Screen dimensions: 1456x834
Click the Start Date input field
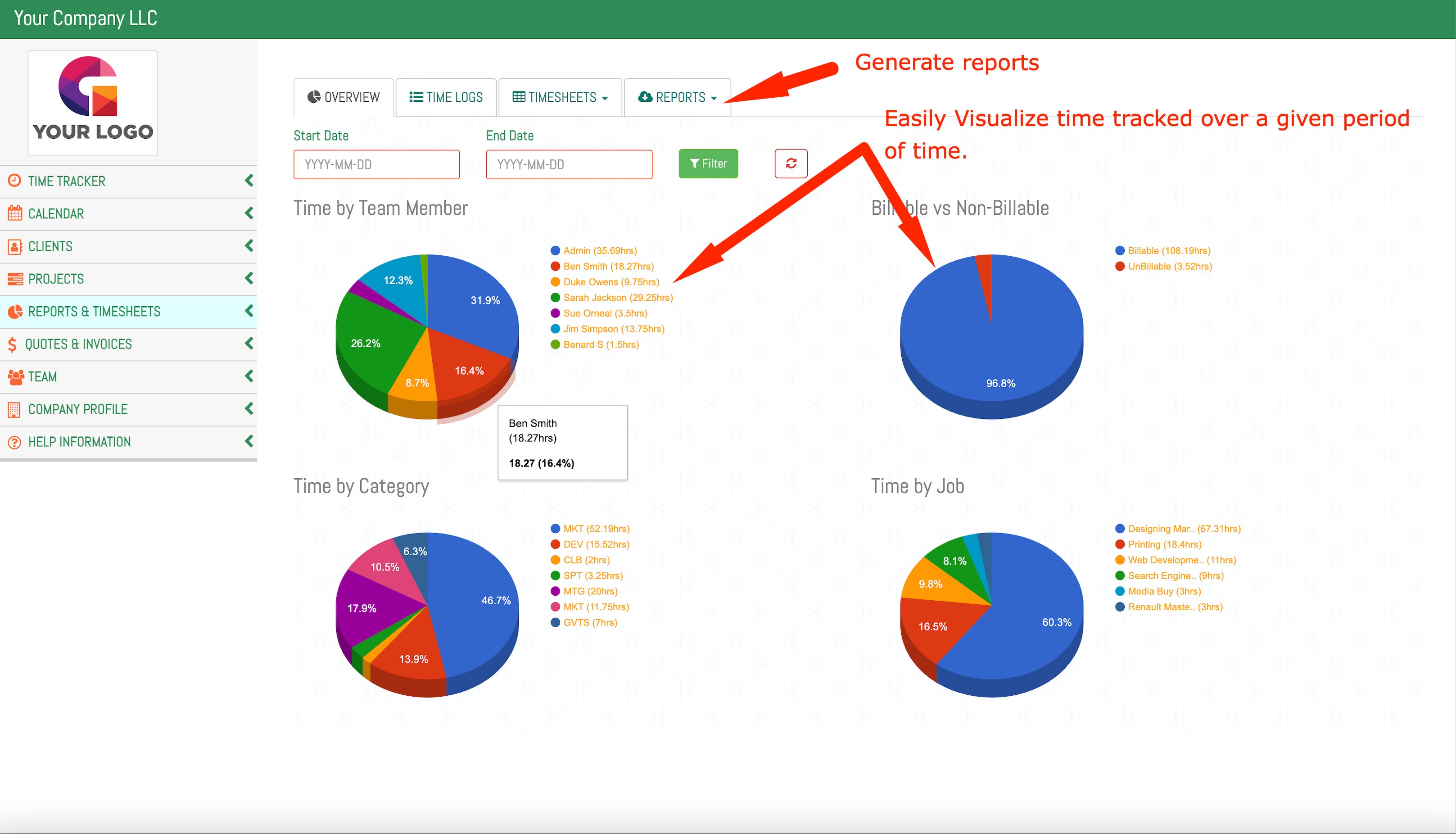[376, 165]
